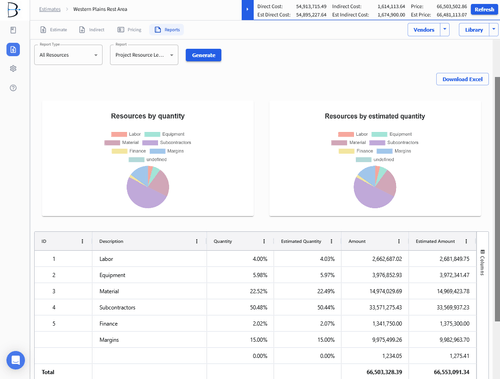Screen dimensions: 500x379
Task: Open the projects sidebar icon
Action: coord(13,30)
